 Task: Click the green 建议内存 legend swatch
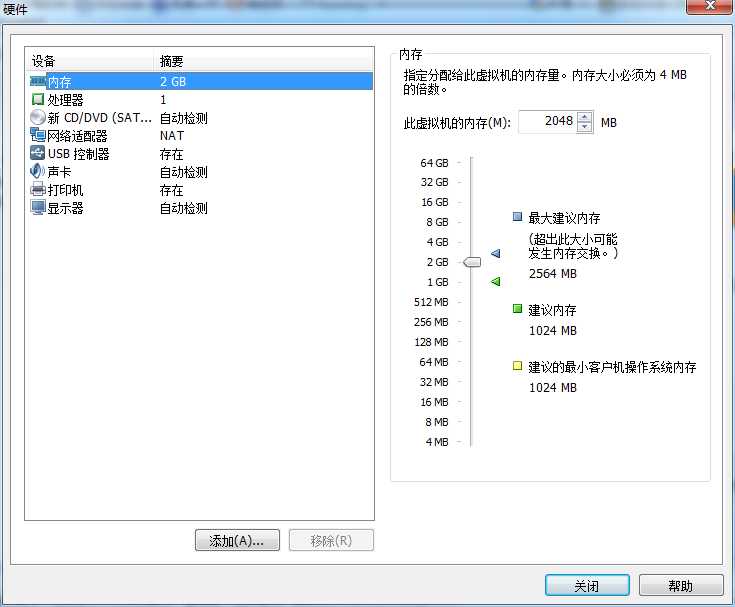click(518, 308)
